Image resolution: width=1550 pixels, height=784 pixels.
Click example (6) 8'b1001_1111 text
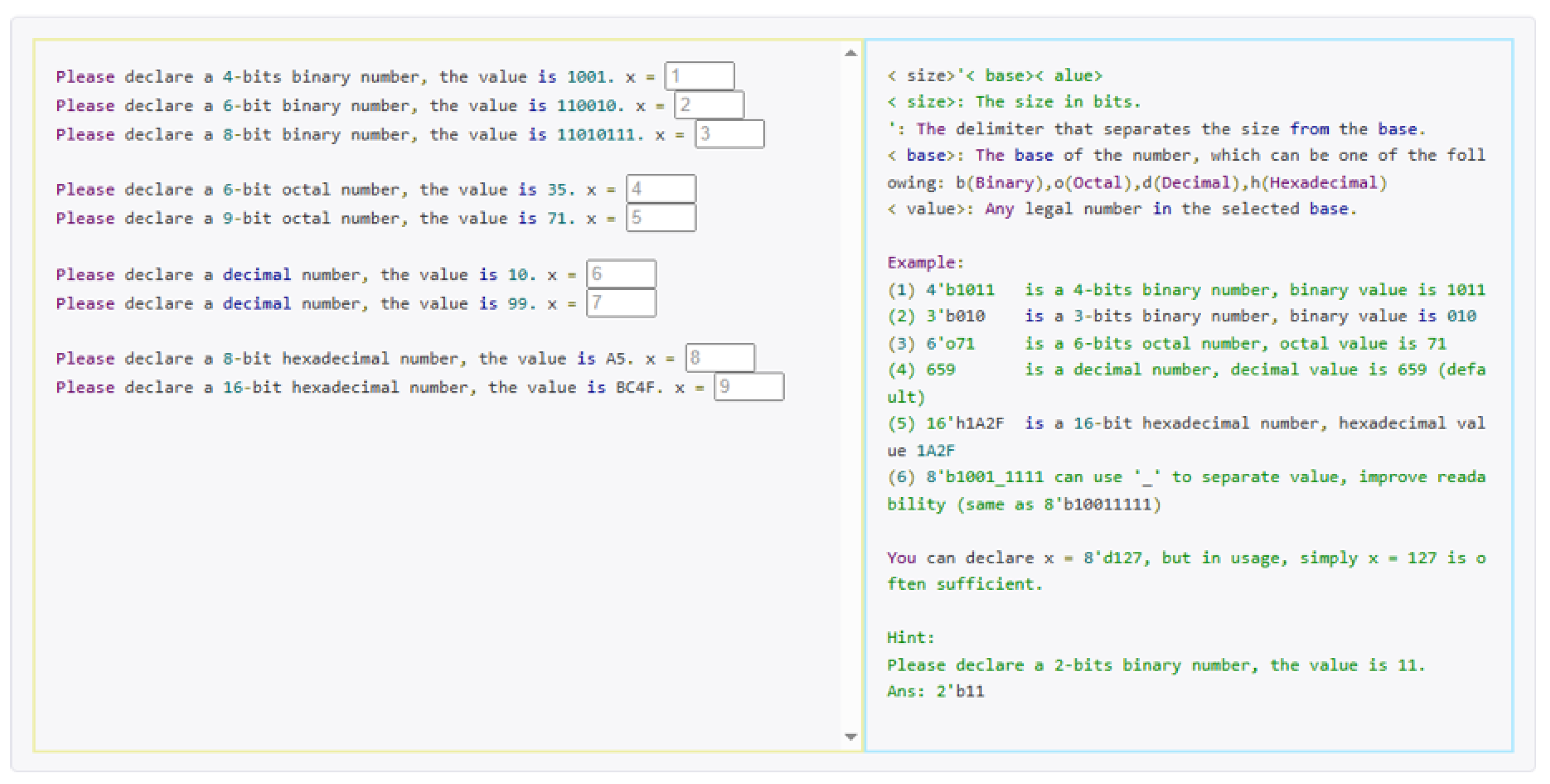[x=985, y=477]
